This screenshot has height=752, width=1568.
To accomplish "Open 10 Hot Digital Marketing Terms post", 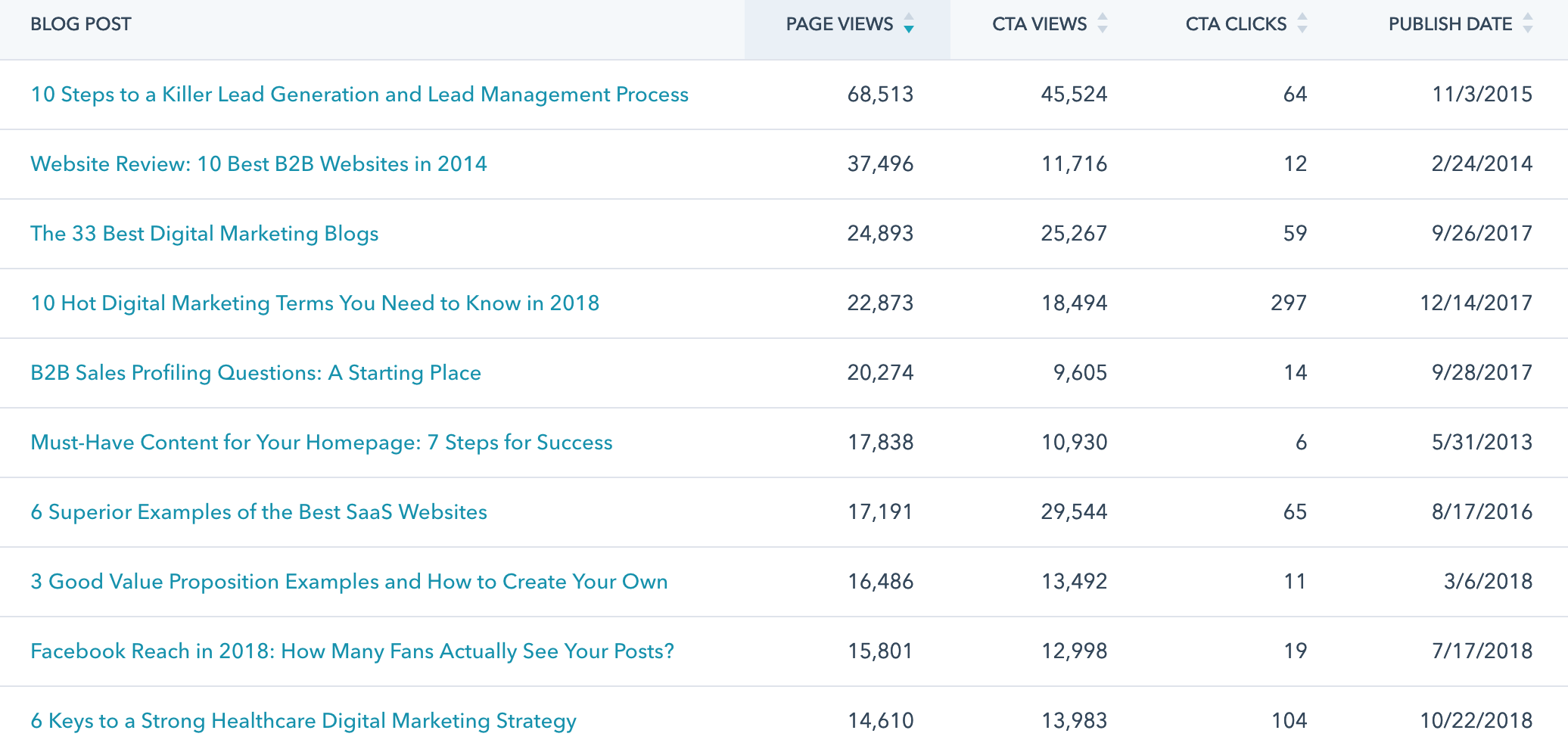I will point(315,303).
